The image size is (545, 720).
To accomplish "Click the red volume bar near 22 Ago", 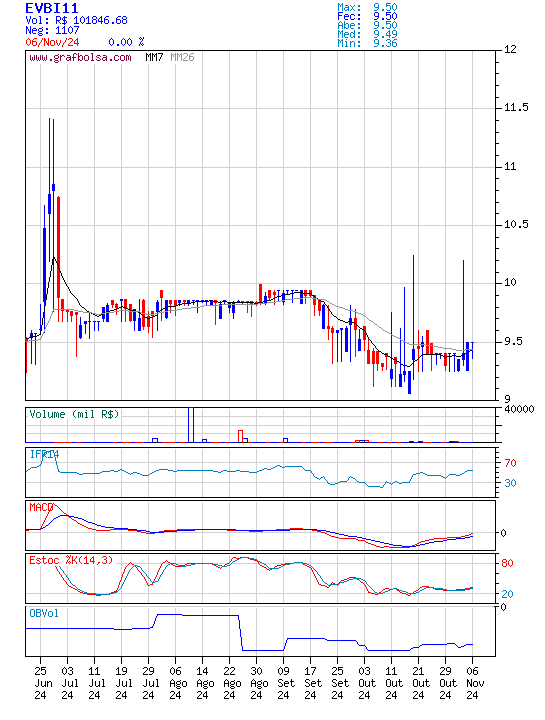I will [x=240, y=436].
